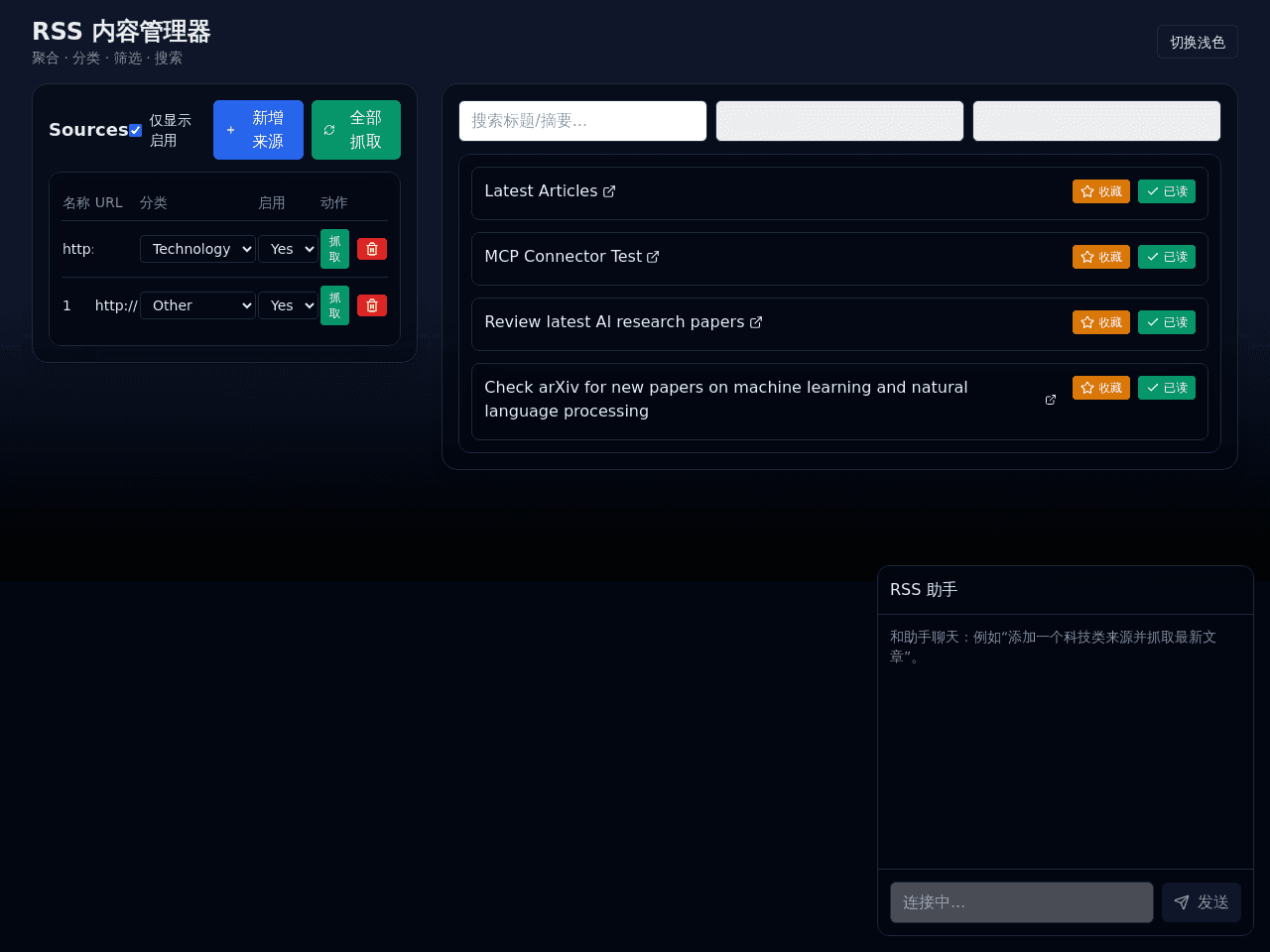Delete the Other source via trash icon
The height and width of the screenshot is (952, 1270).
[372, 305]
